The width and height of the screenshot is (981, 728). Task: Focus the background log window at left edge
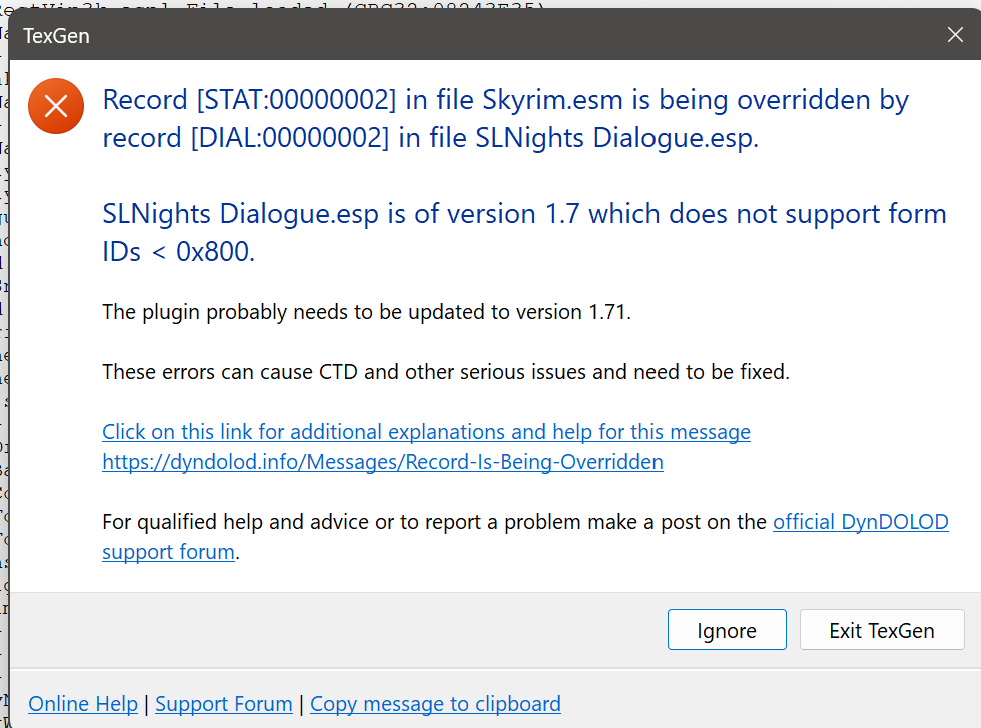click(x=4, y=375)
